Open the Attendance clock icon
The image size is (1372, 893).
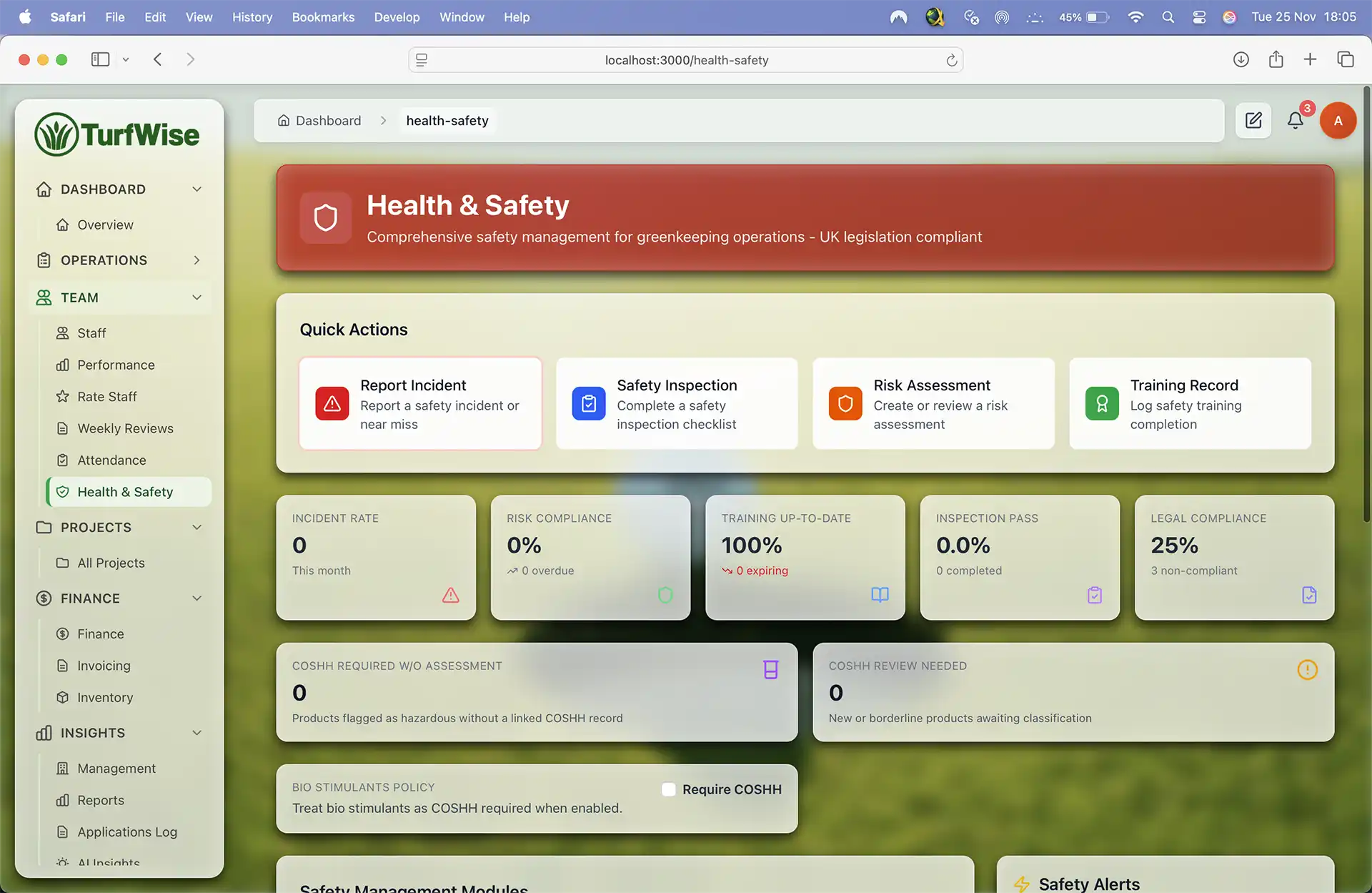62,460
